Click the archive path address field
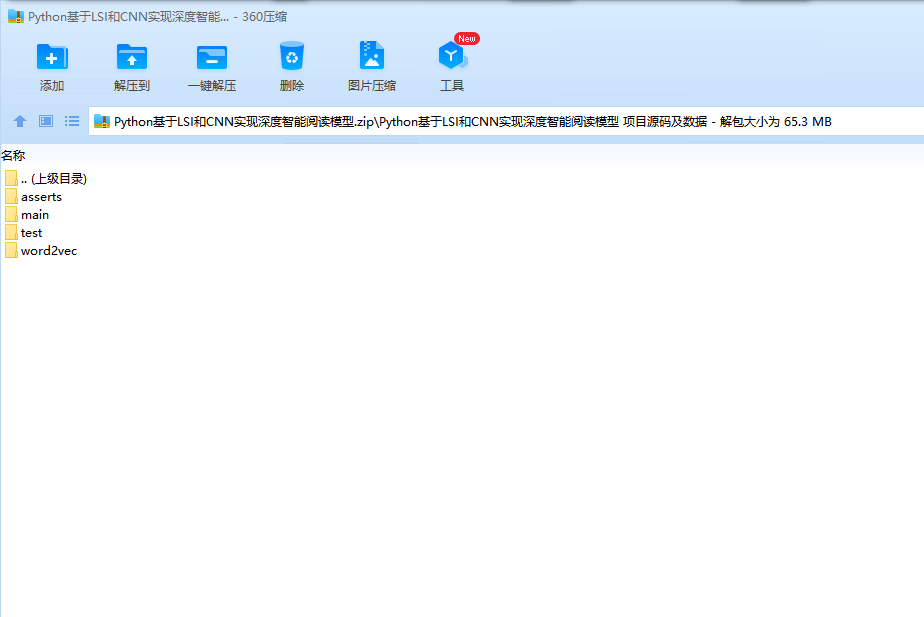Viewport: 924px width, 617px height. pyautogui.click(x=506, y=121)
